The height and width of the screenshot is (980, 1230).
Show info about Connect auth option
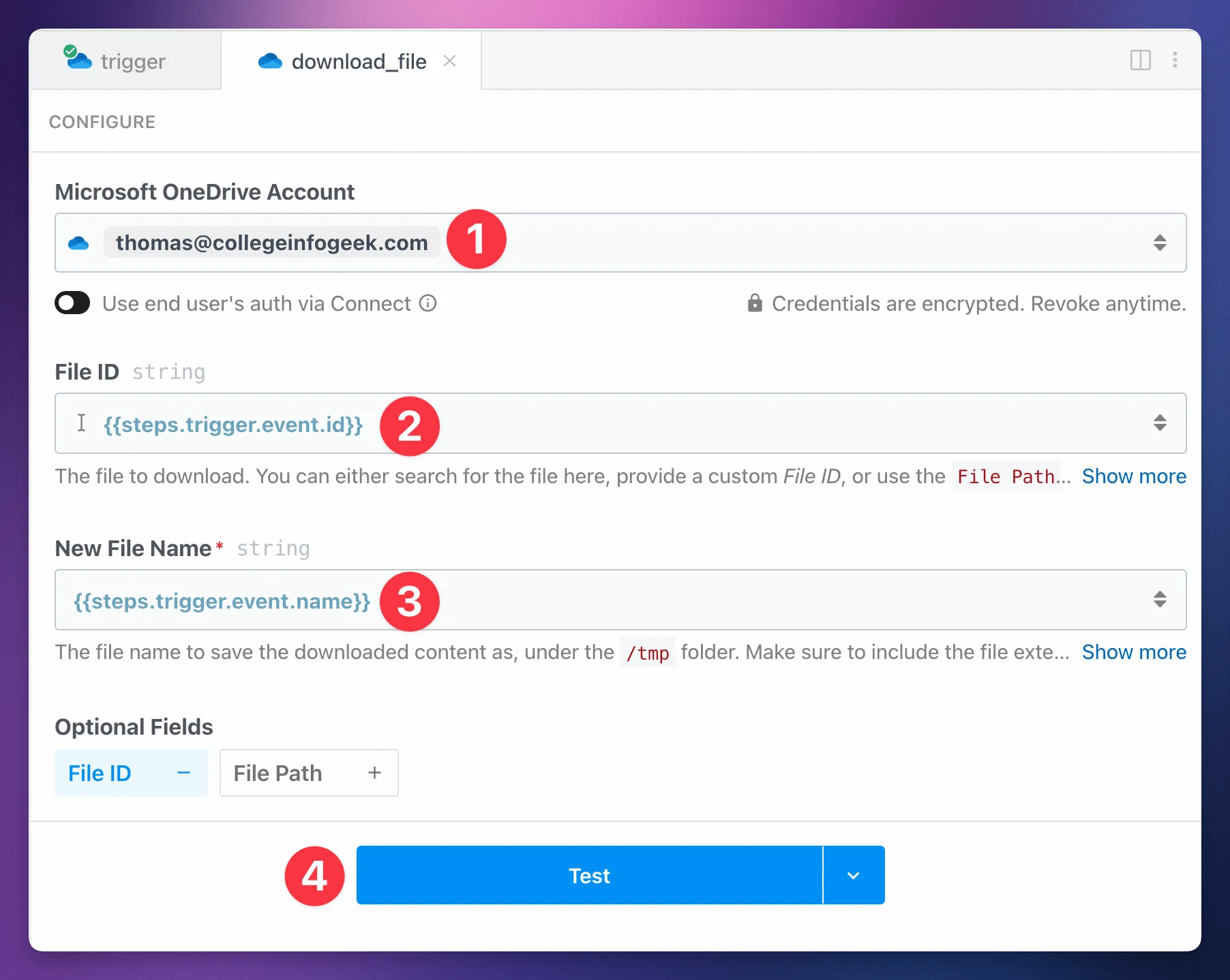427,303
